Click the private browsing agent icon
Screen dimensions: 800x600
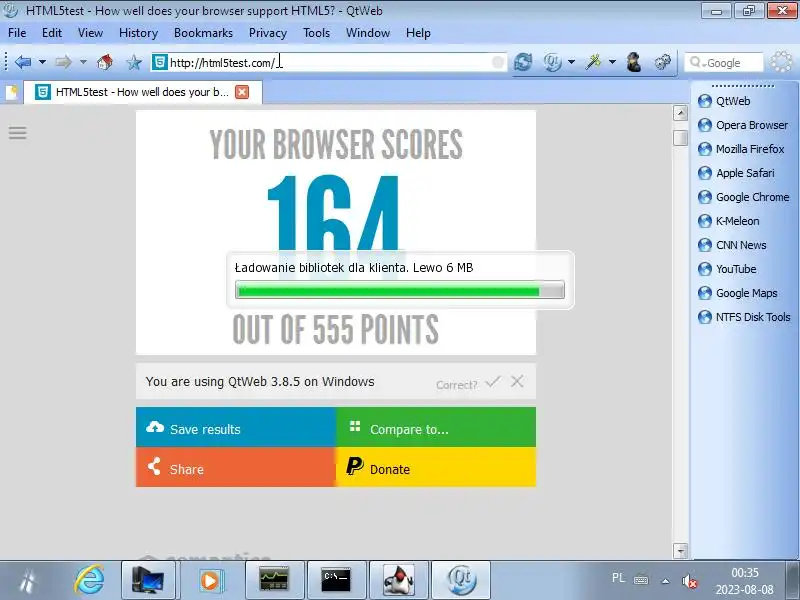click(x=634, y=62)
